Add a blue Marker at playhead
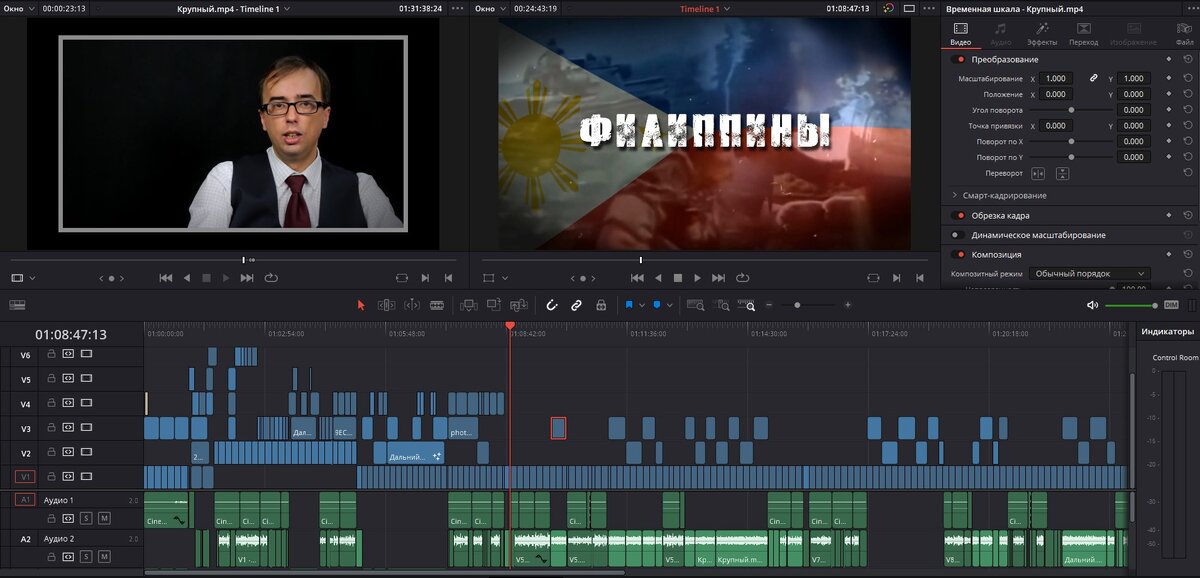 pos(657,305)
